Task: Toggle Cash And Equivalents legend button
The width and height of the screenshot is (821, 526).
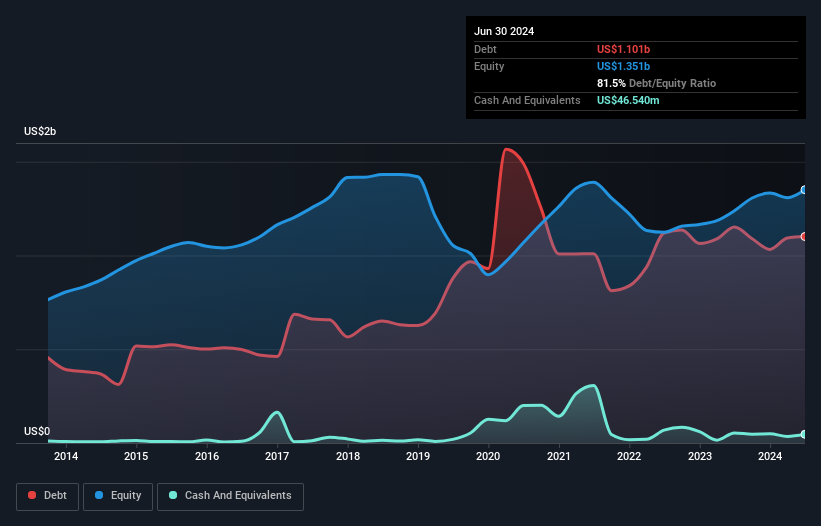Action: 230,496
